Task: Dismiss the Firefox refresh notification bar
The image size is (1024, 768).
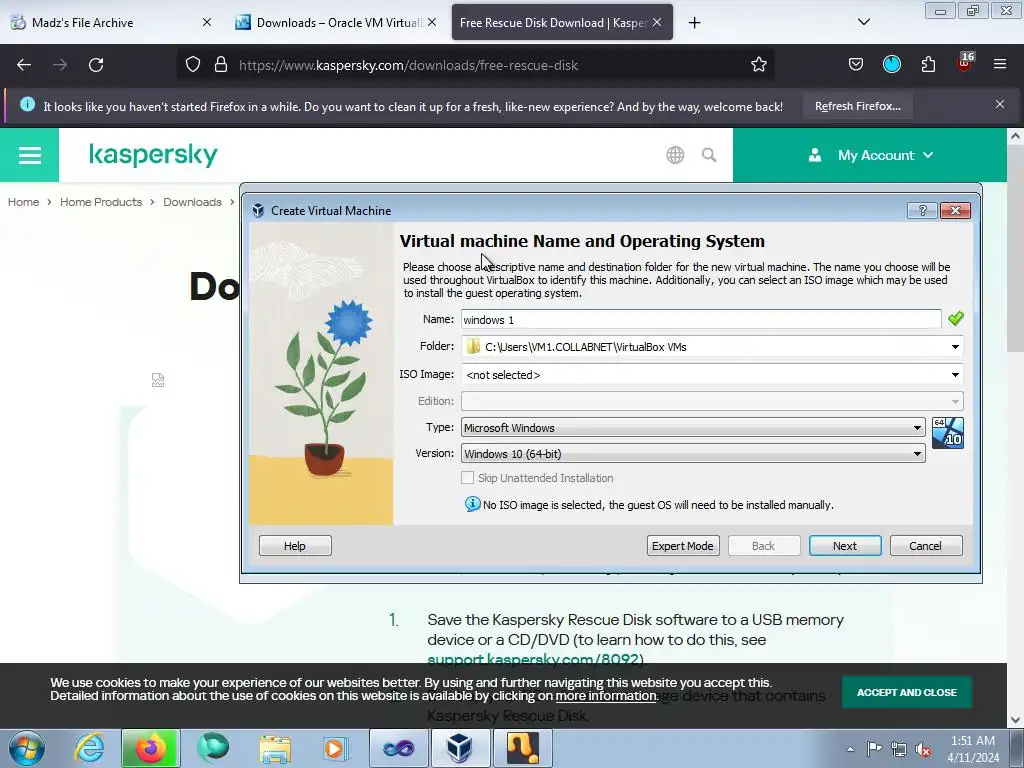Action: tap(1000, 104)
